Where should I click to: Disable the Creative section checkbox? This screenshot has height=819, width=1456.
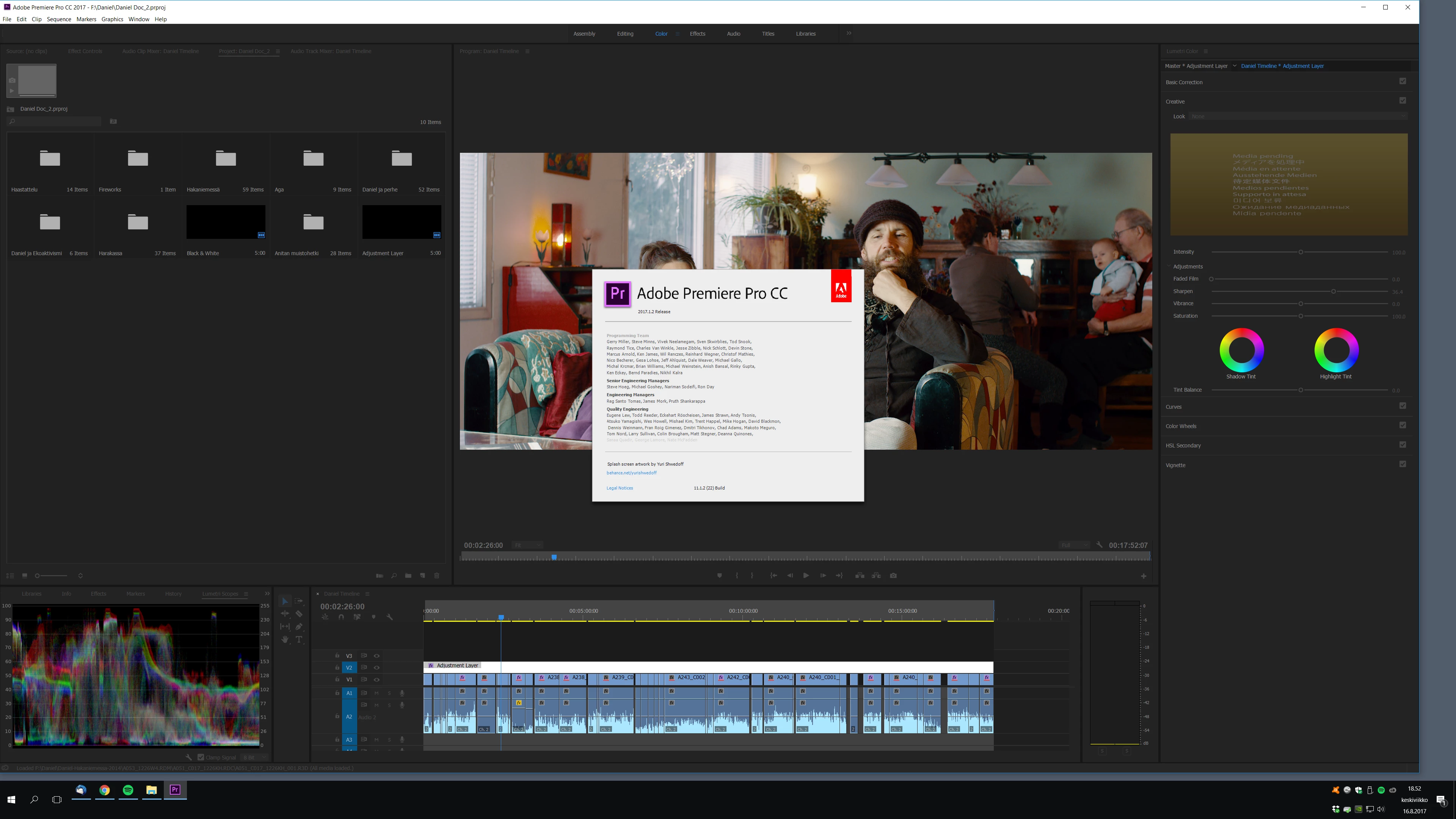pos(1402,100)
